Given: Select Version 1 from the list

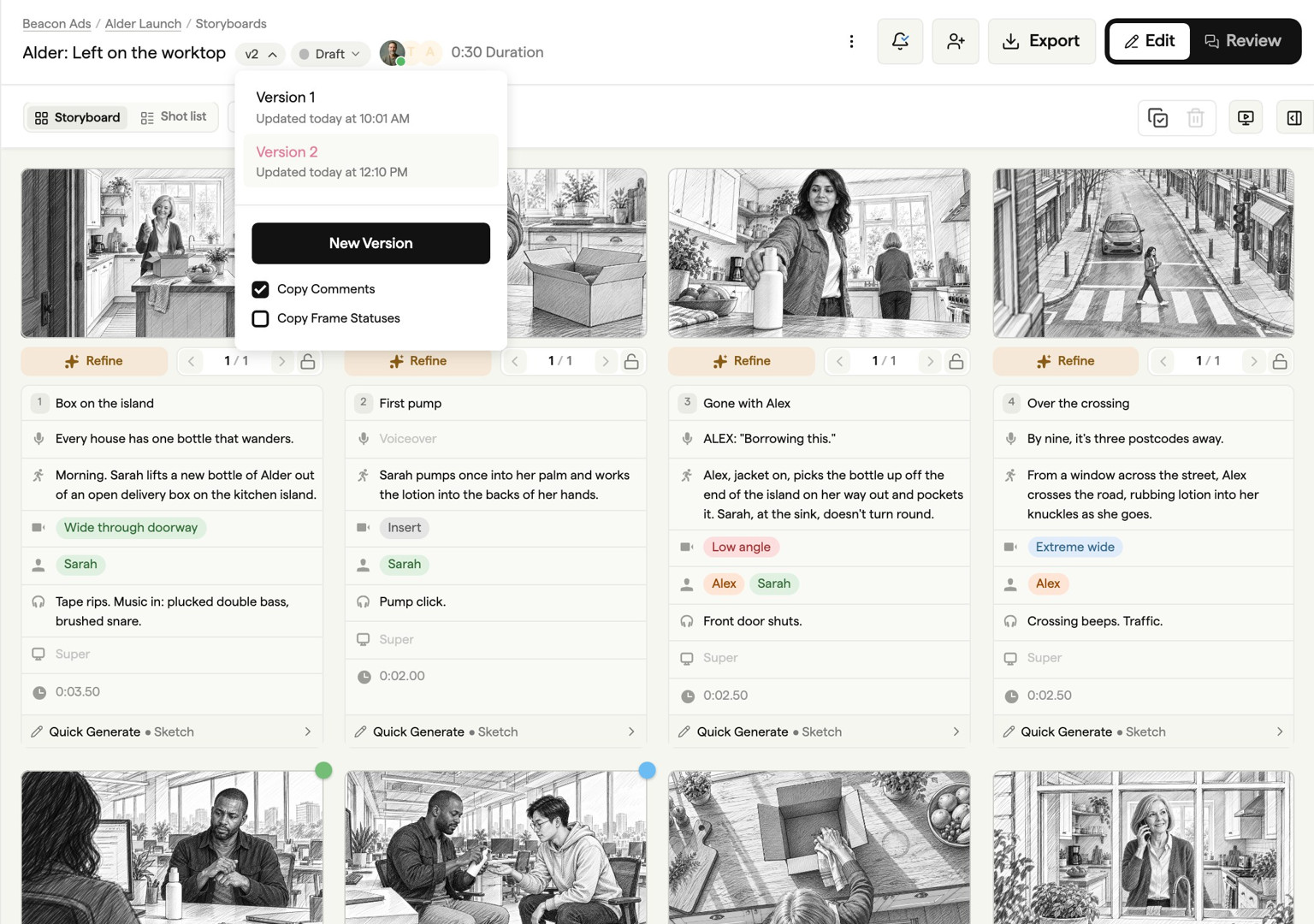Looking at the screenshot, I should (370, 107).
